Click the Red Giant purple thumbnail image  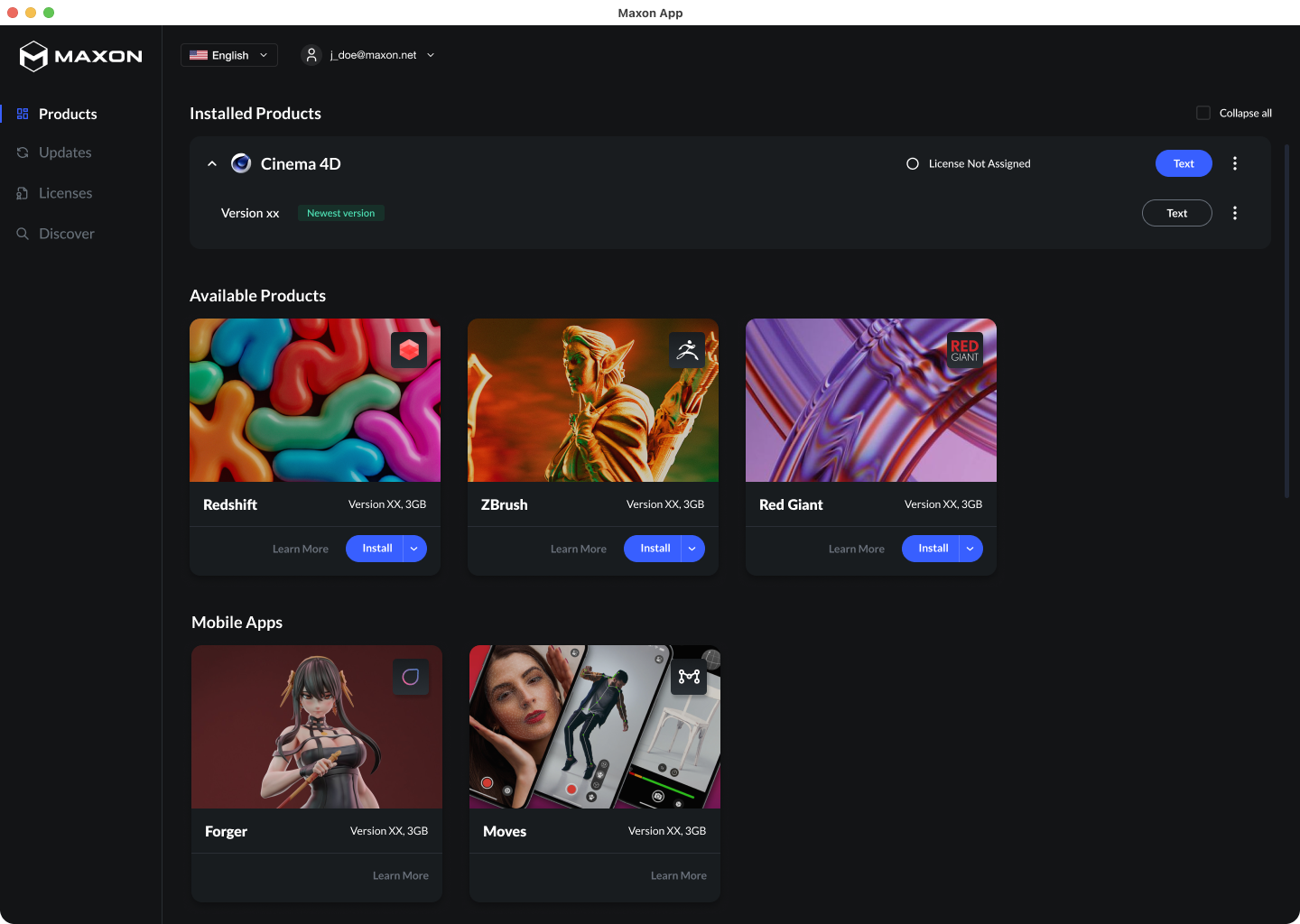click(871, 400)
